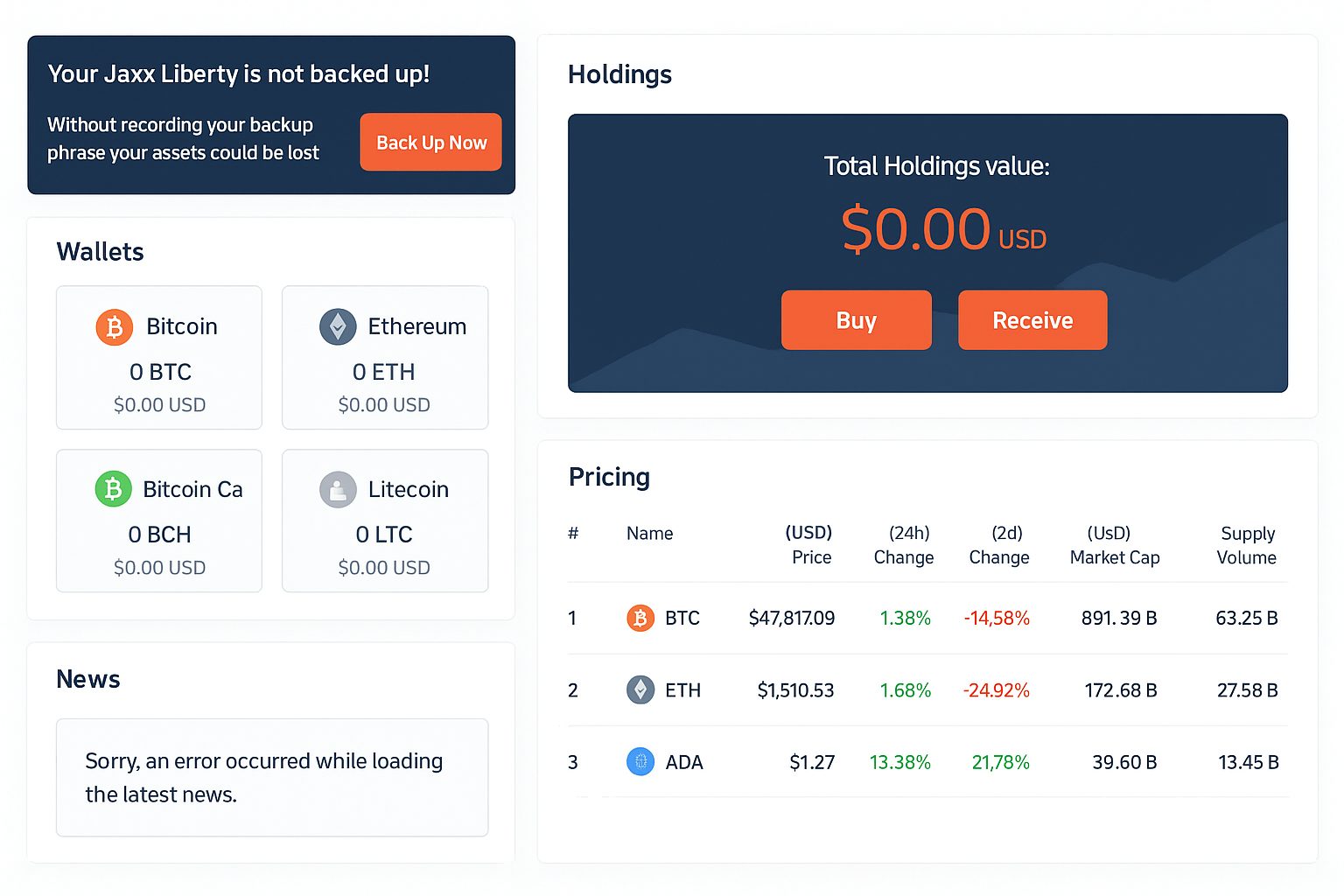Click the blue ADA icon in Pricing
This screenshot has height=896, width=1344.
coord(640,762)
